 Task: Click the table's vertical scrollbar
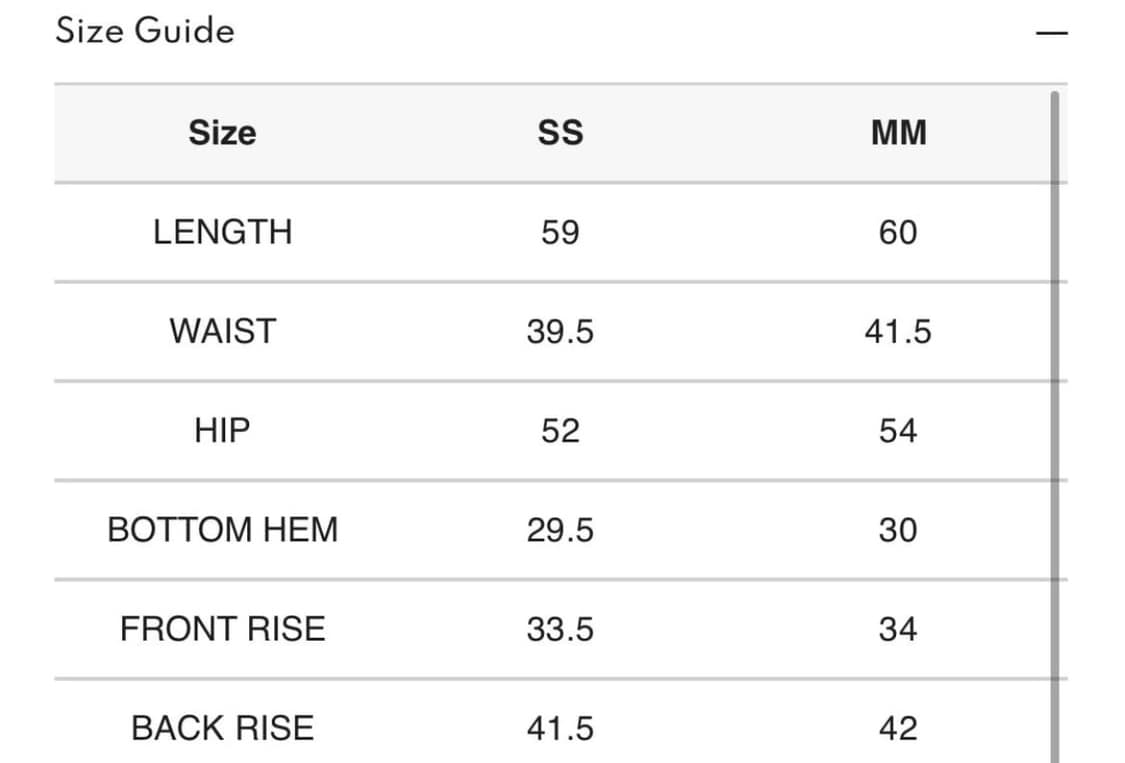click(x=1053, y=400)
